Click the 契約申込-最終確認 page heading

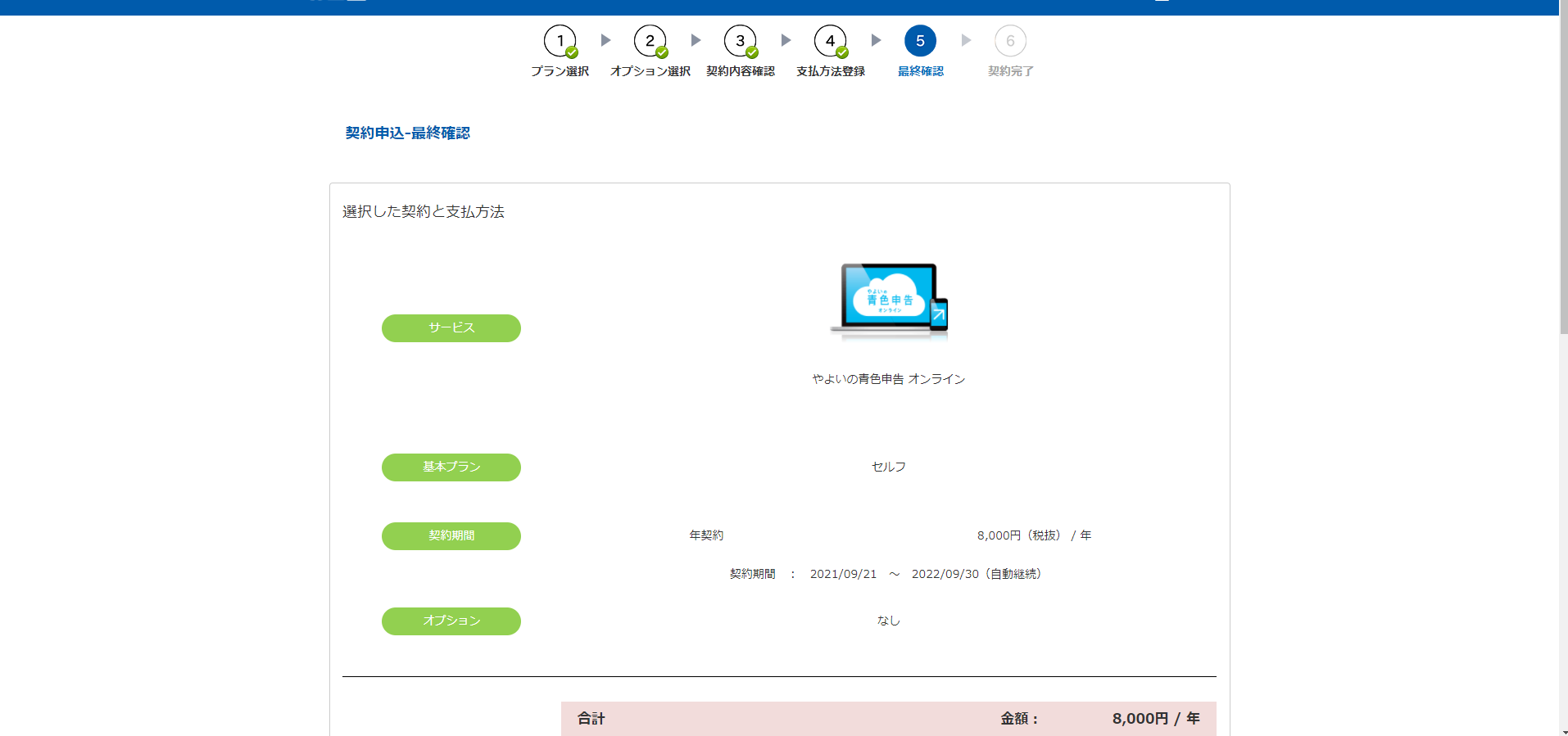407,133
